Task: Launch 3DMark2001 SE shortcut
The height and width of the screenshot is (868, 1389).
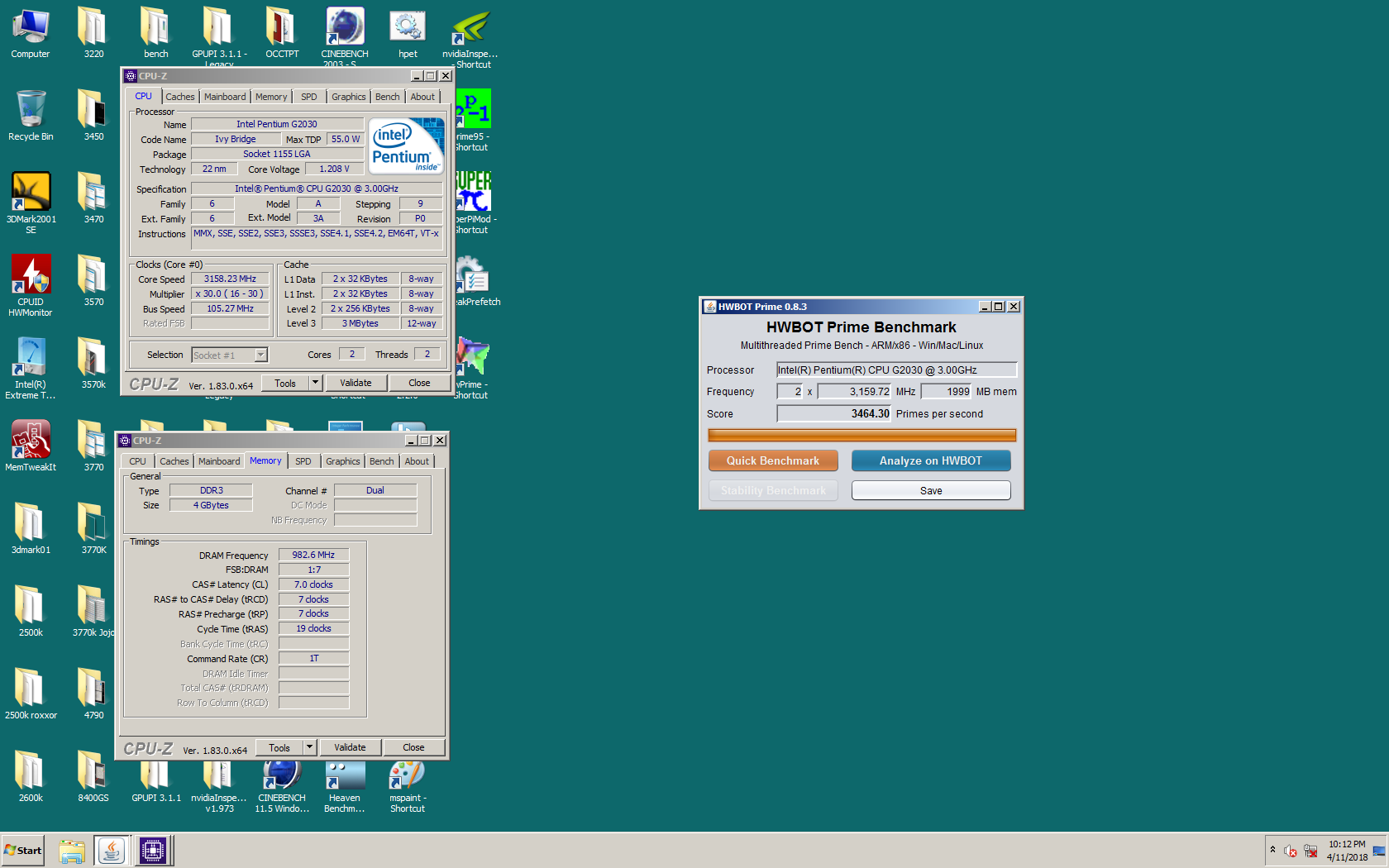Action: pyautogui.click(x=31, y=203)
